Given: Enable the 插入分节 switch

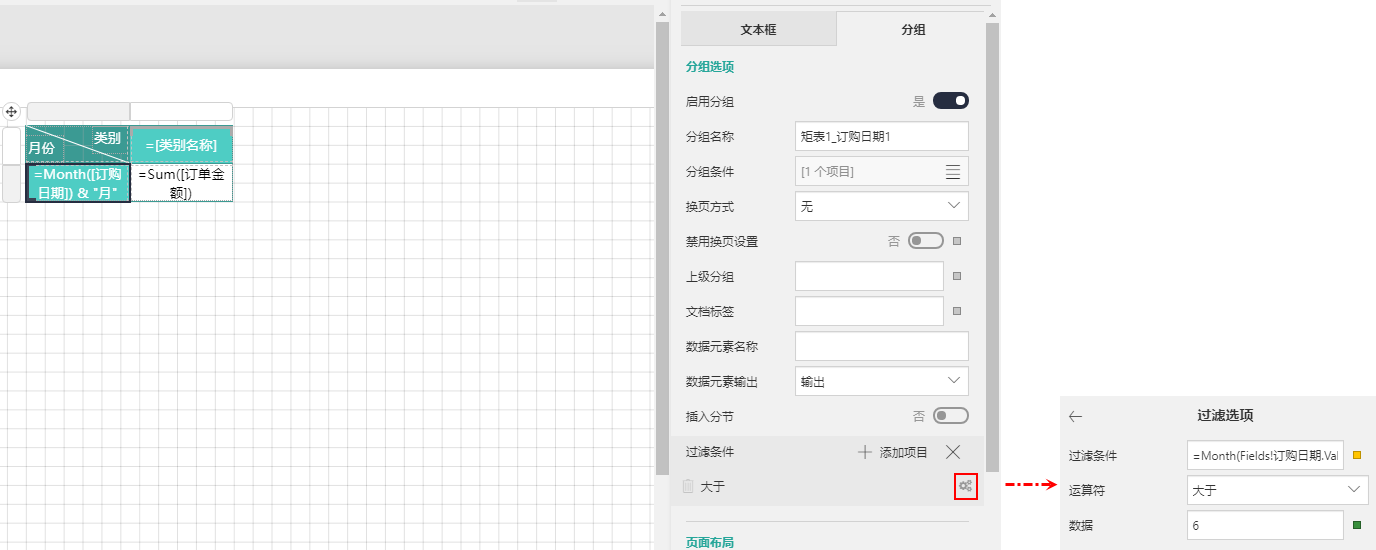Looking at the screenshot, I should [x=950, y=416].
